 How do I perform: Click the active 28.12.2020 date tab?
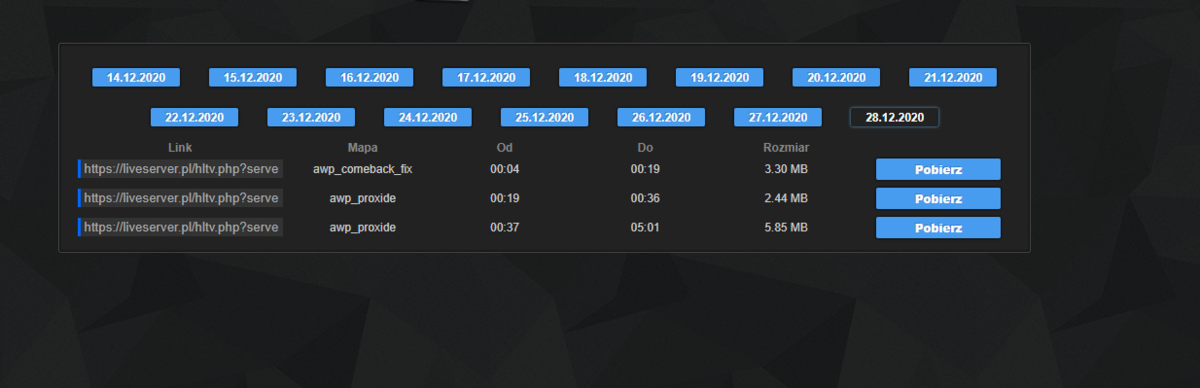point(895,117)
